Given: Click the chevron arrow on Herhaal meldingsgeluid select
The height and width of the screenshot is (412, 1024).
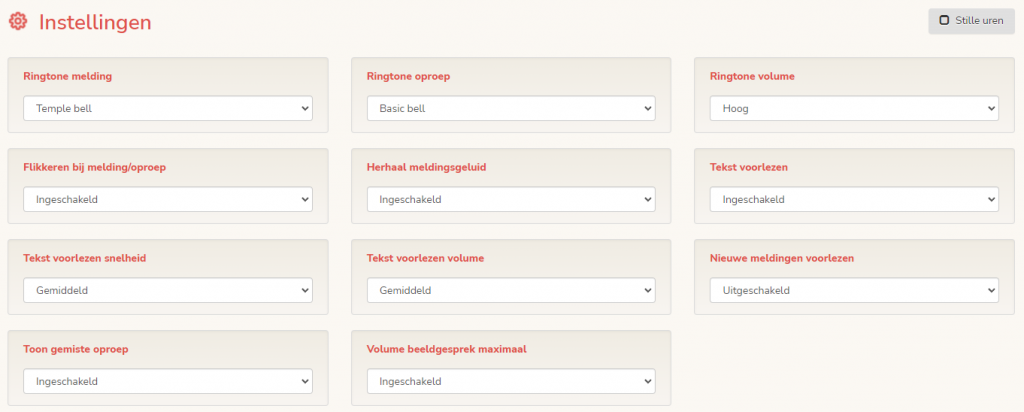Looking at the screenshot, I should click(x=647, y=199).
